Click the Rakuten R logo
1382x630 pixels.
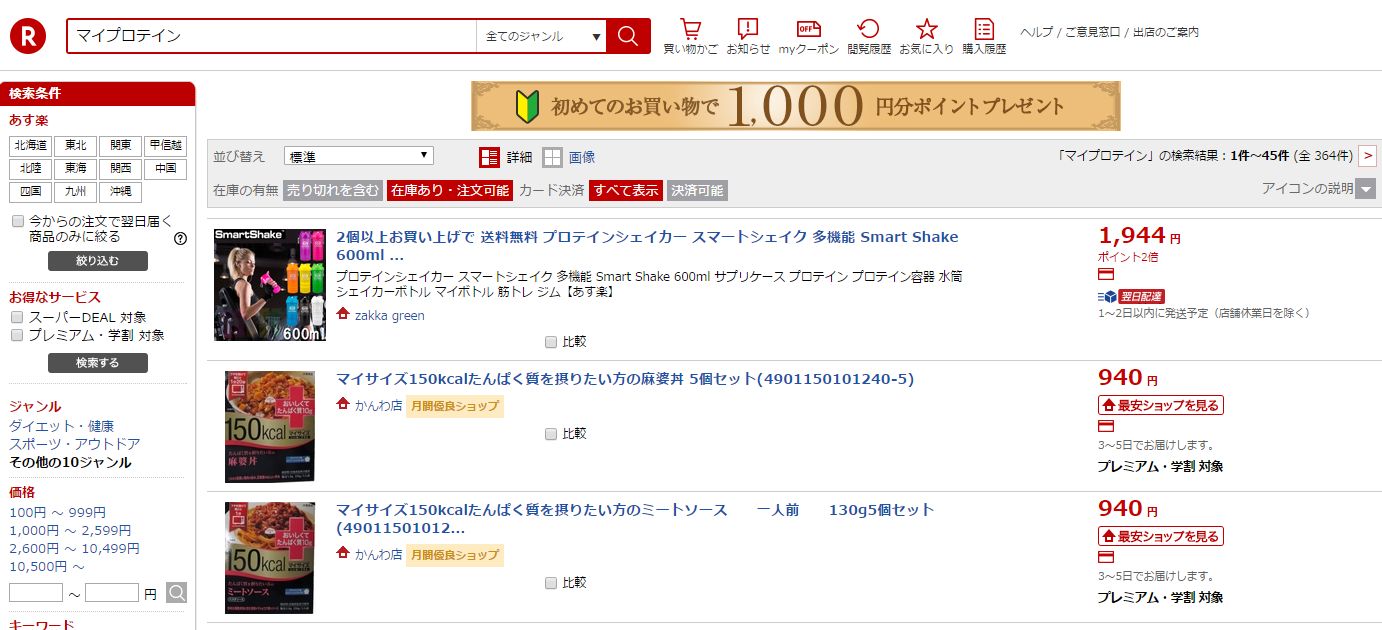[28, 36]
